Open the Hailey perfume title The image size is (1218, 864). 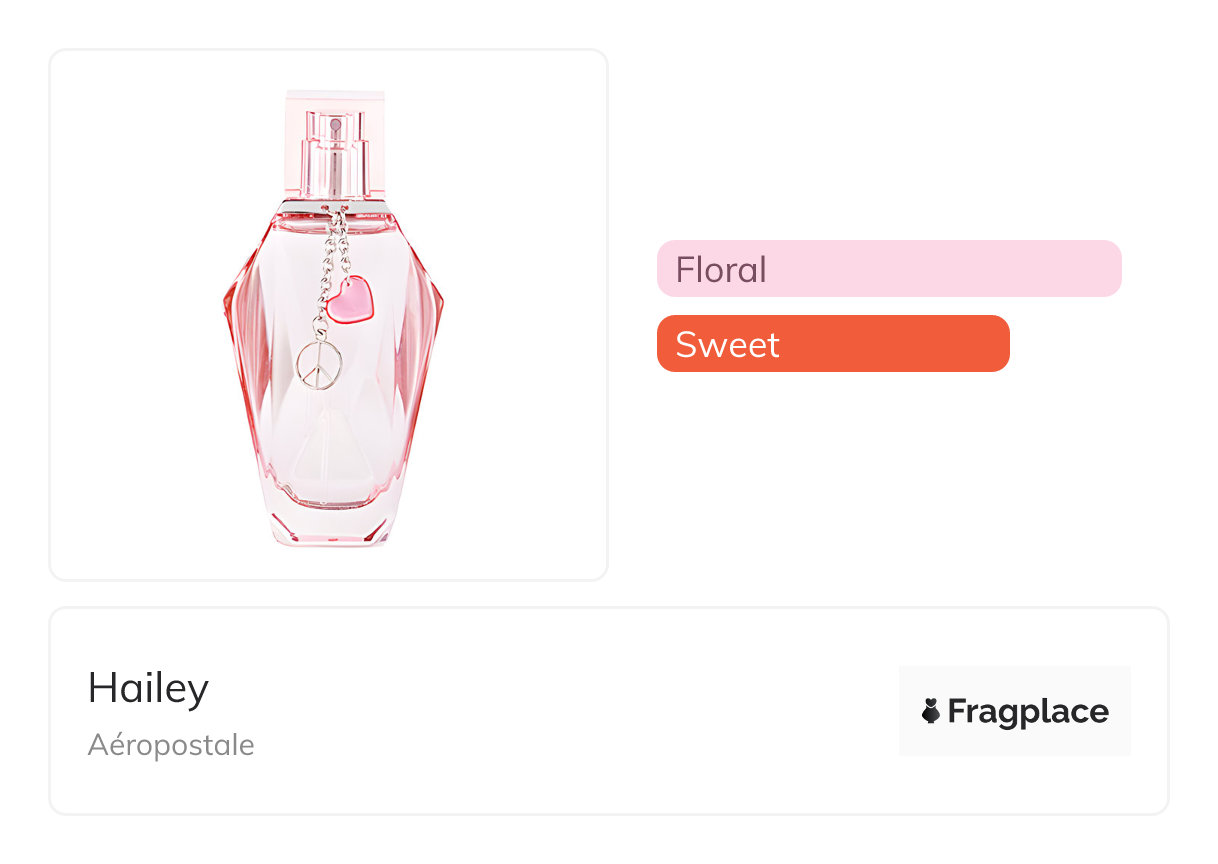[x=148, y=688]
